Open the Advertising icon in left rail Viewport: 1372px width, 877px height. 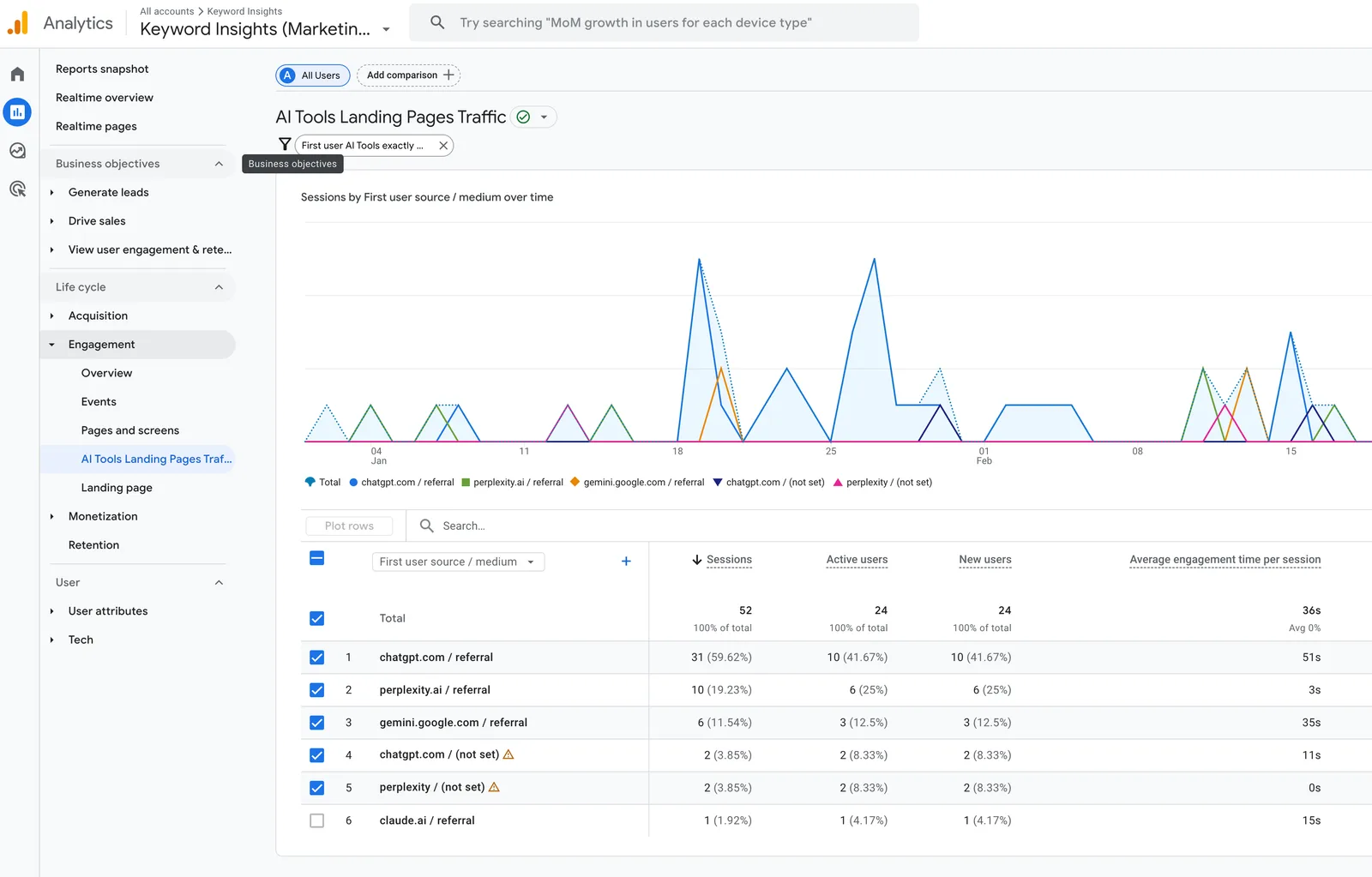point(17,189)
